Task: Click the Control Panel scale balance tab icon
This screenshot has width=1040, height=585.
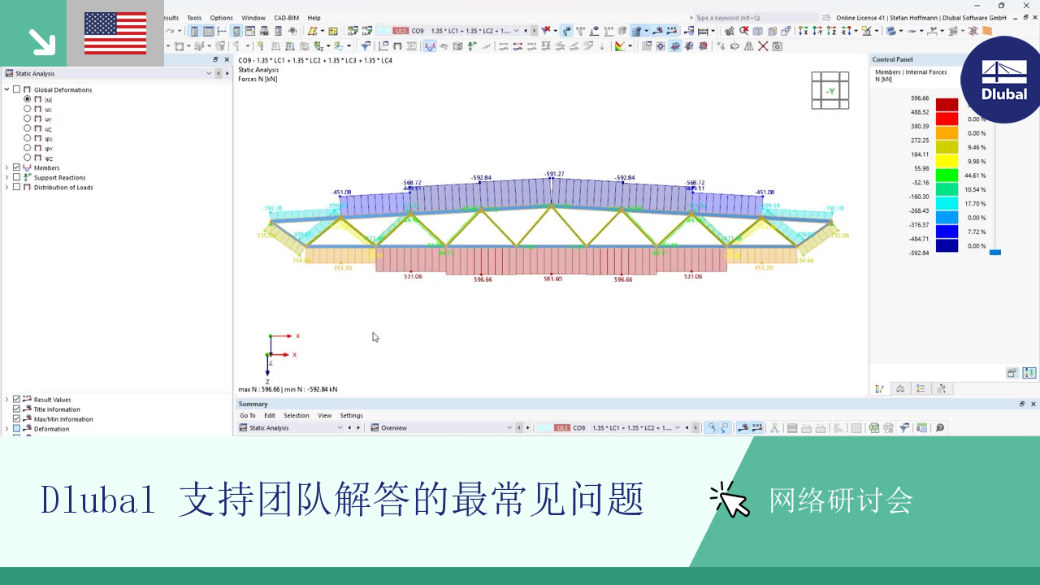Action: [x=900, y=389]
